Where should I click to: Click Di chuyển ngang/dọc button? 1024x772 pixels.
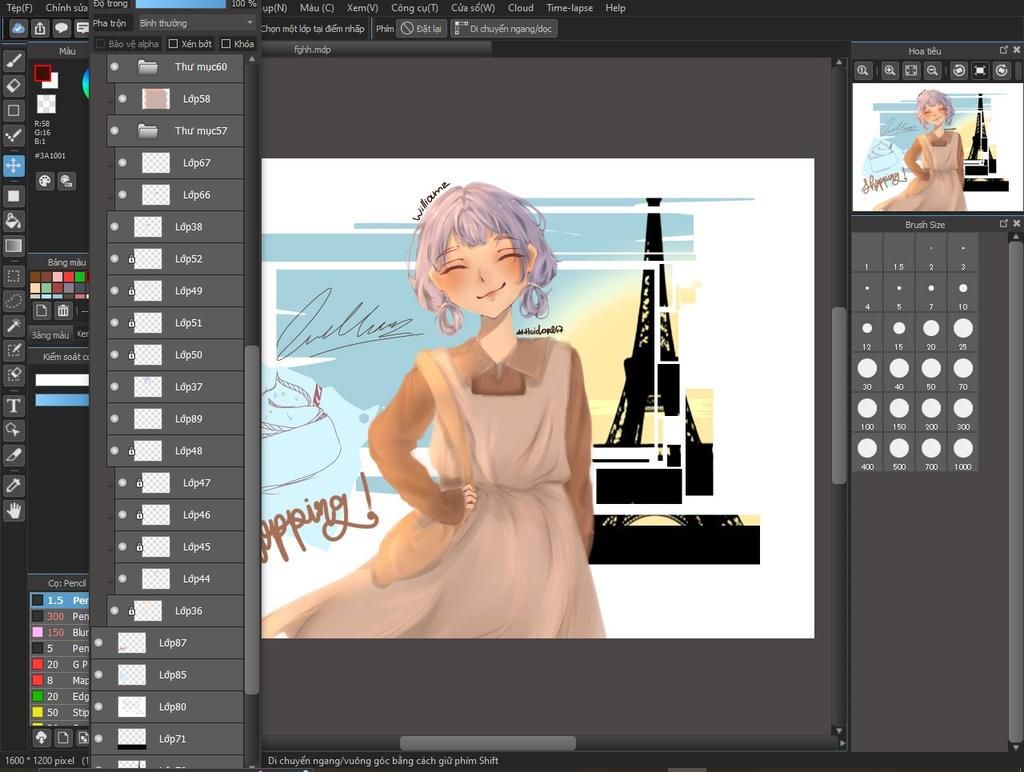[504, 29]
